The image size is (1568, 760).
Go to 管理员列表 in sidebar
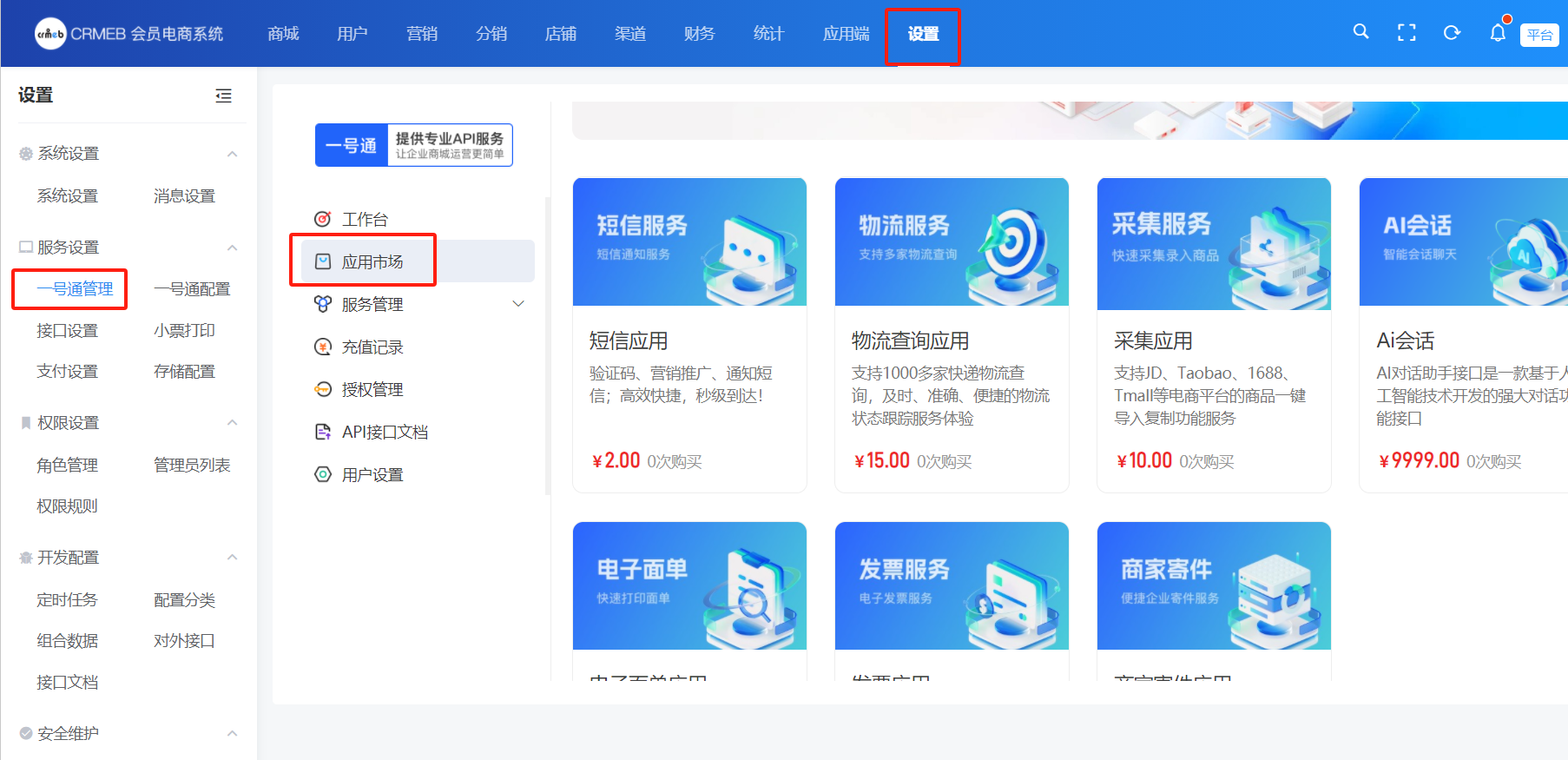tap(192, 466)
